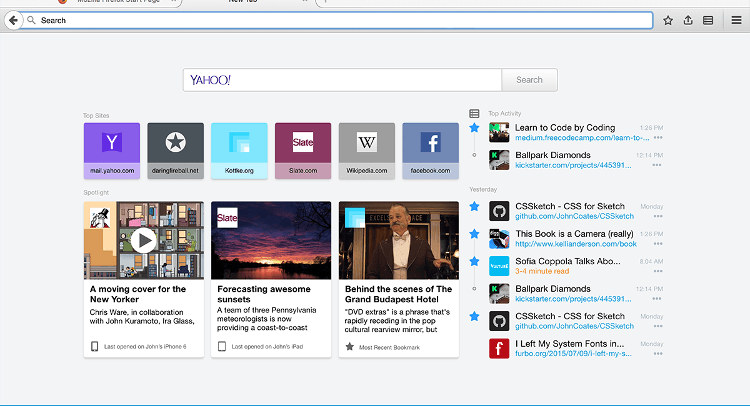This screenshot has height=406, width=750.
Task: Toggle star on Learn to Code entry
Action: click(475, 128)
